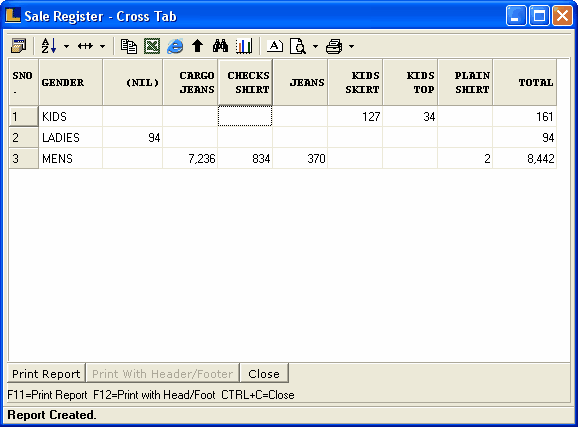Click the title bar application icon
Viewport: 578px width, 427px height.
pyautogui.click(x=13, y=15)
